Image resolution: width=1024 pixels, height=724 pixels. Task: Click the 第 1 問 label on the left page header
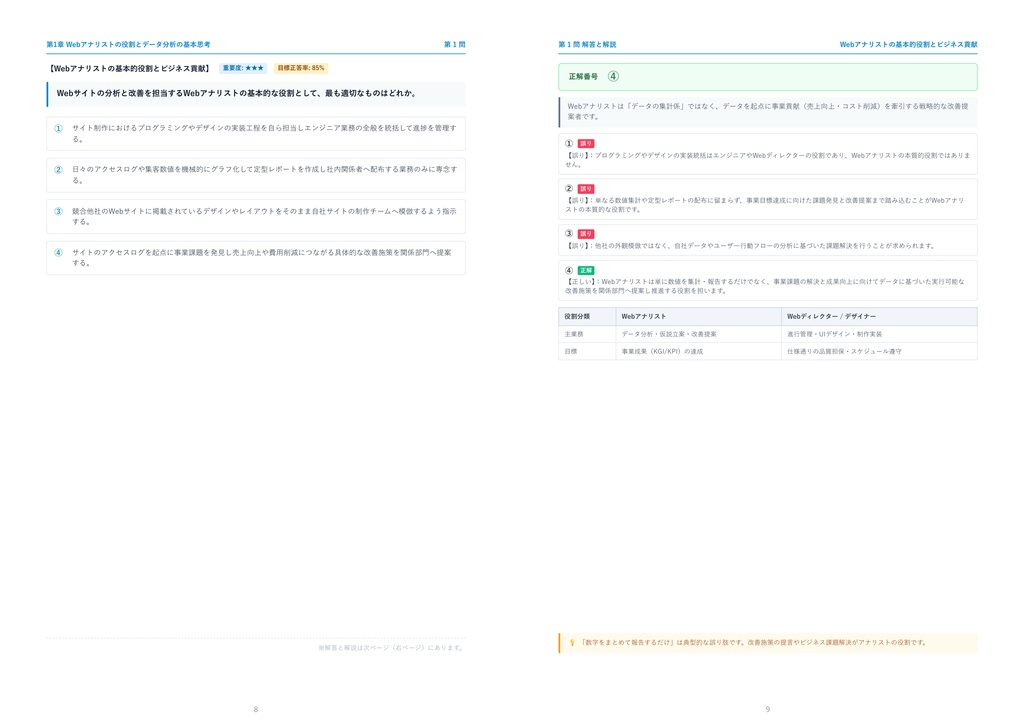click(x=455, y=44)
